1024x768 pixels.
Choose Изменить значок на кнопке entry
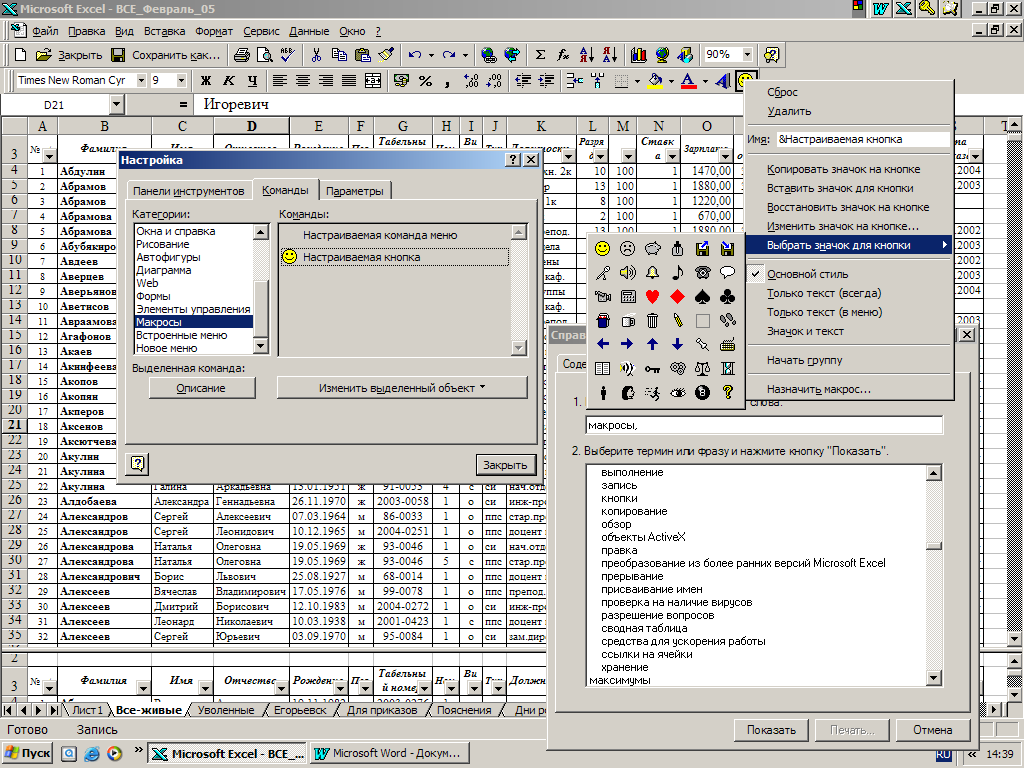click(x=842, y=226)
